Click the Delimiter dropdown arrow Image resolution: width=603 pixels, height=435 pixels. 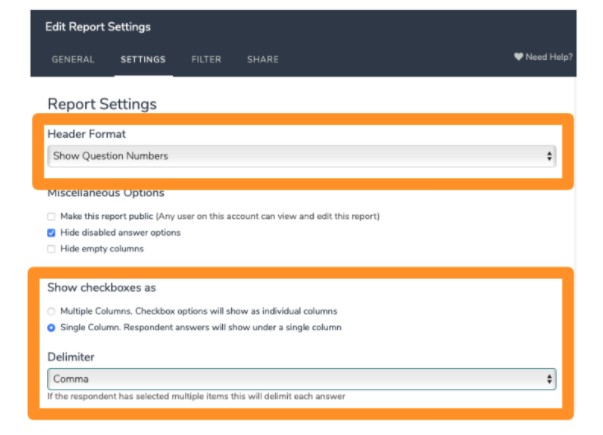pos(549,379)
